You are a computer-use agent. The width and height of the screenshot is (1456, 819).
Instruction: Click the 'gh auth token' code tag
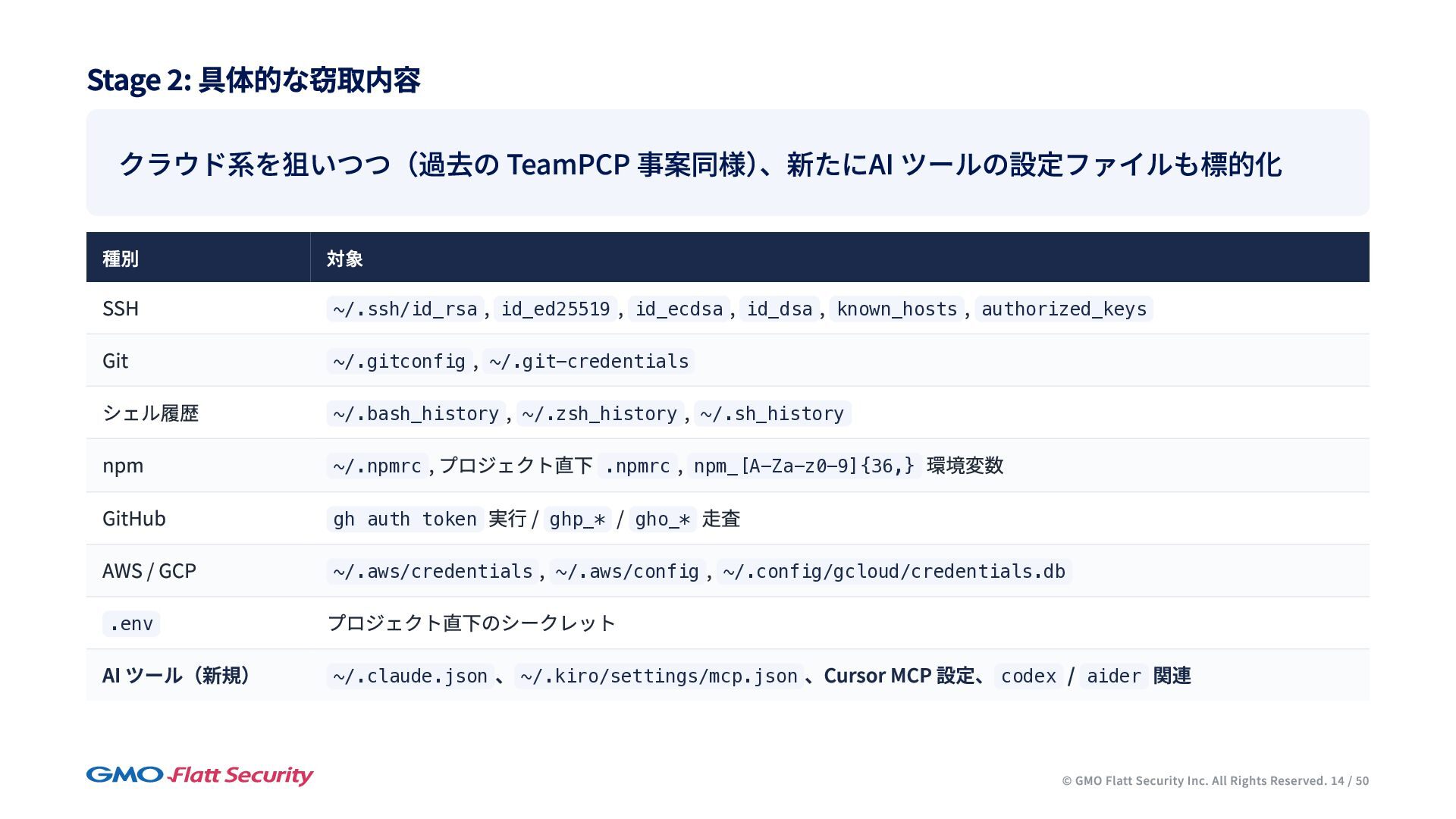click(x=405, y=519)
